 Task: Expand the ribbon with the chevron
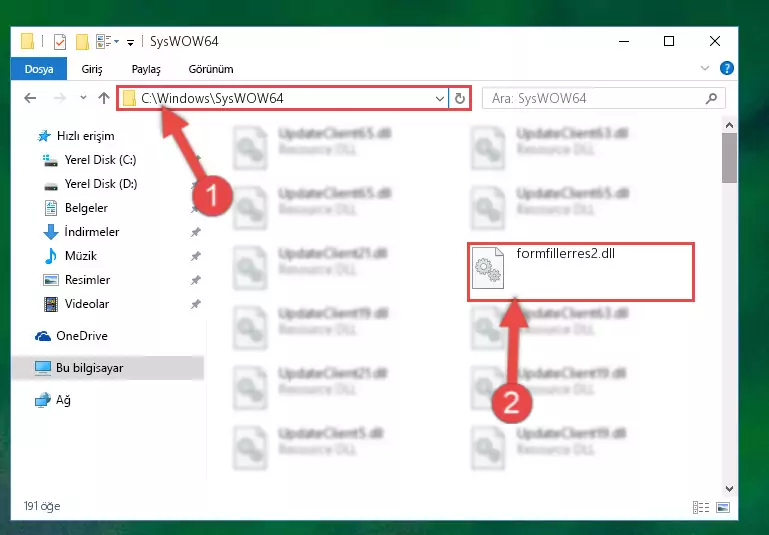(705, 68)
